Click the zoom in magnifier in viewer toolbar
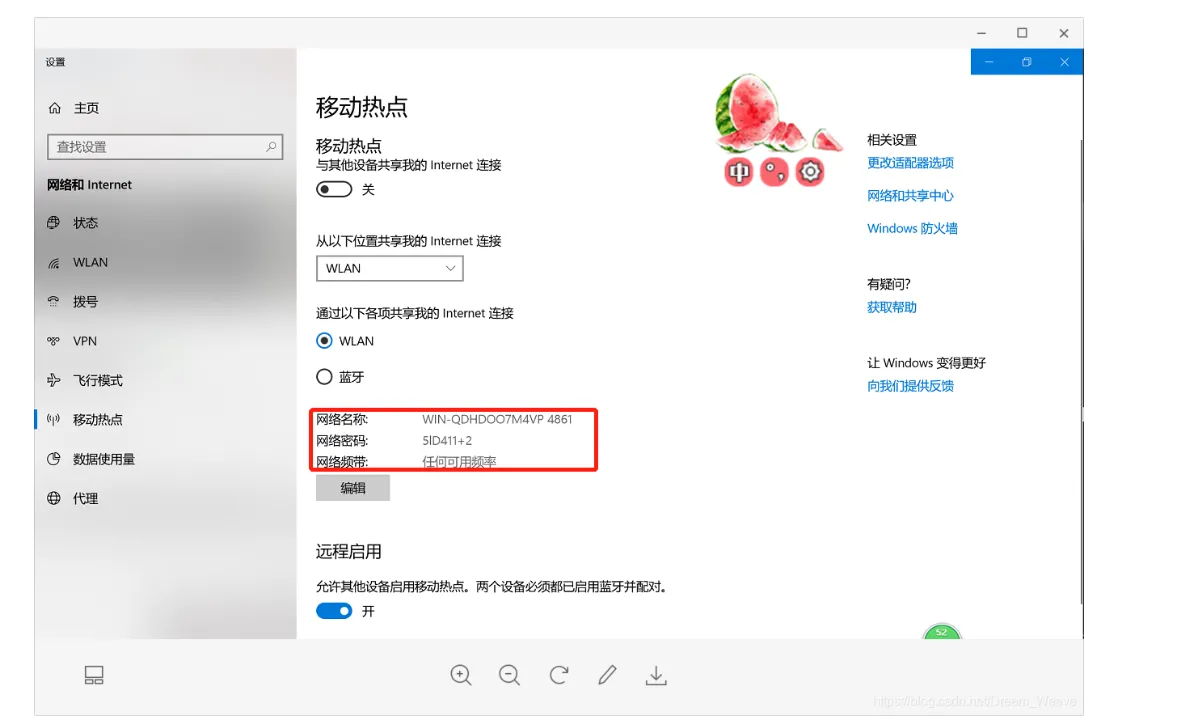Screen dimensions: 1190x724 pyautogui.click(x=461, y=675)
